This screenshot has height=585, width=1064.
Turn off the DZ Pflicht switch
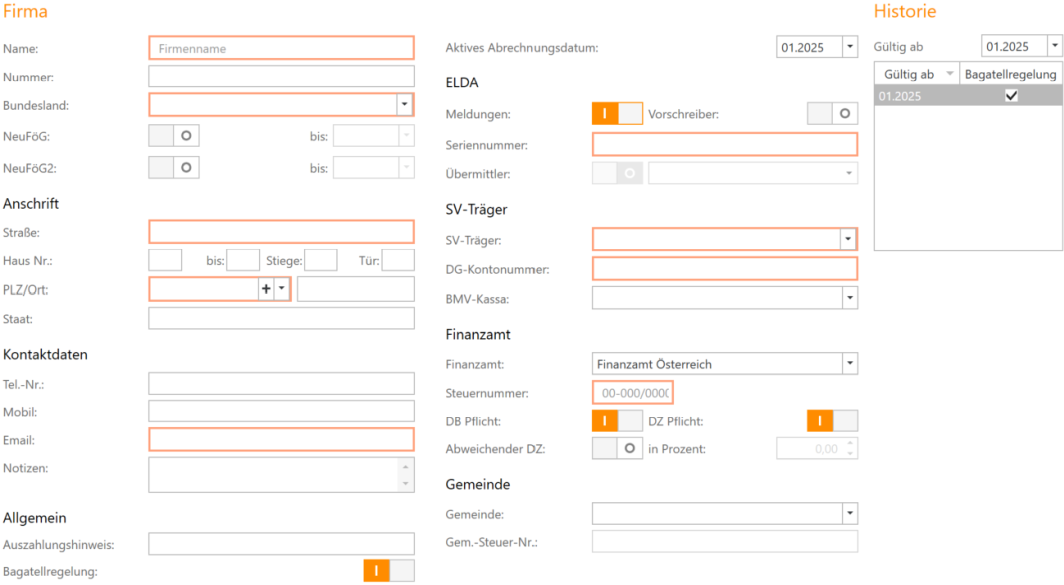click(x=832, y=421)
